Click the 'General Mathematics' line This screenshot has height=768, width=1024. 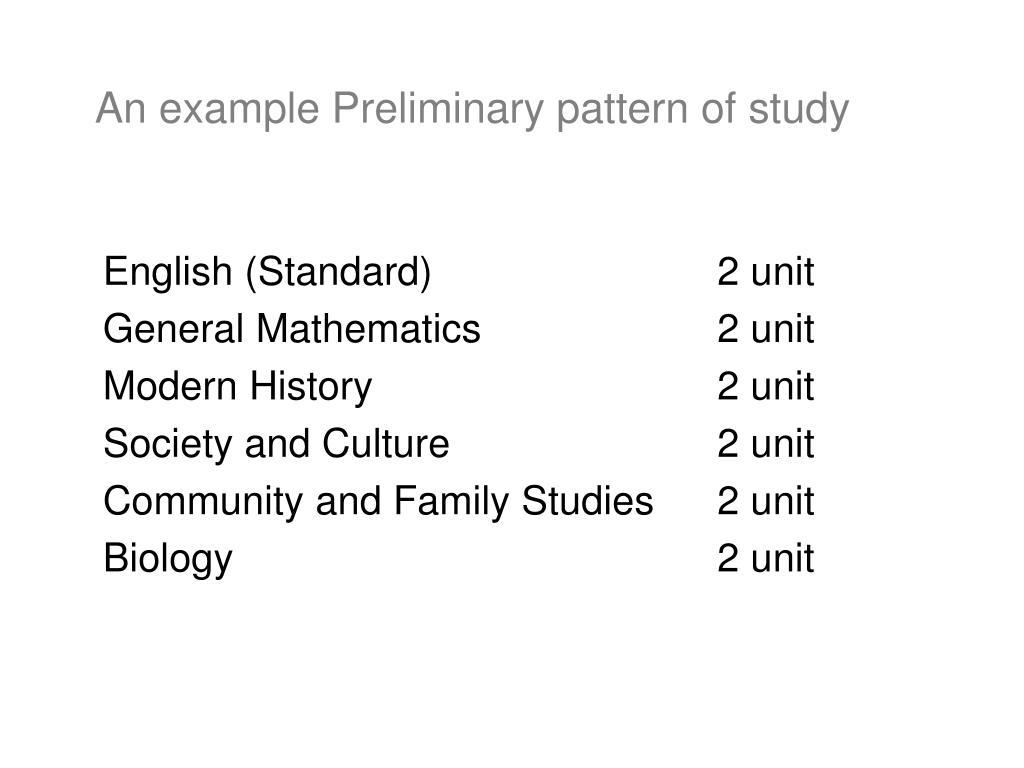click(x=292, y=328)
